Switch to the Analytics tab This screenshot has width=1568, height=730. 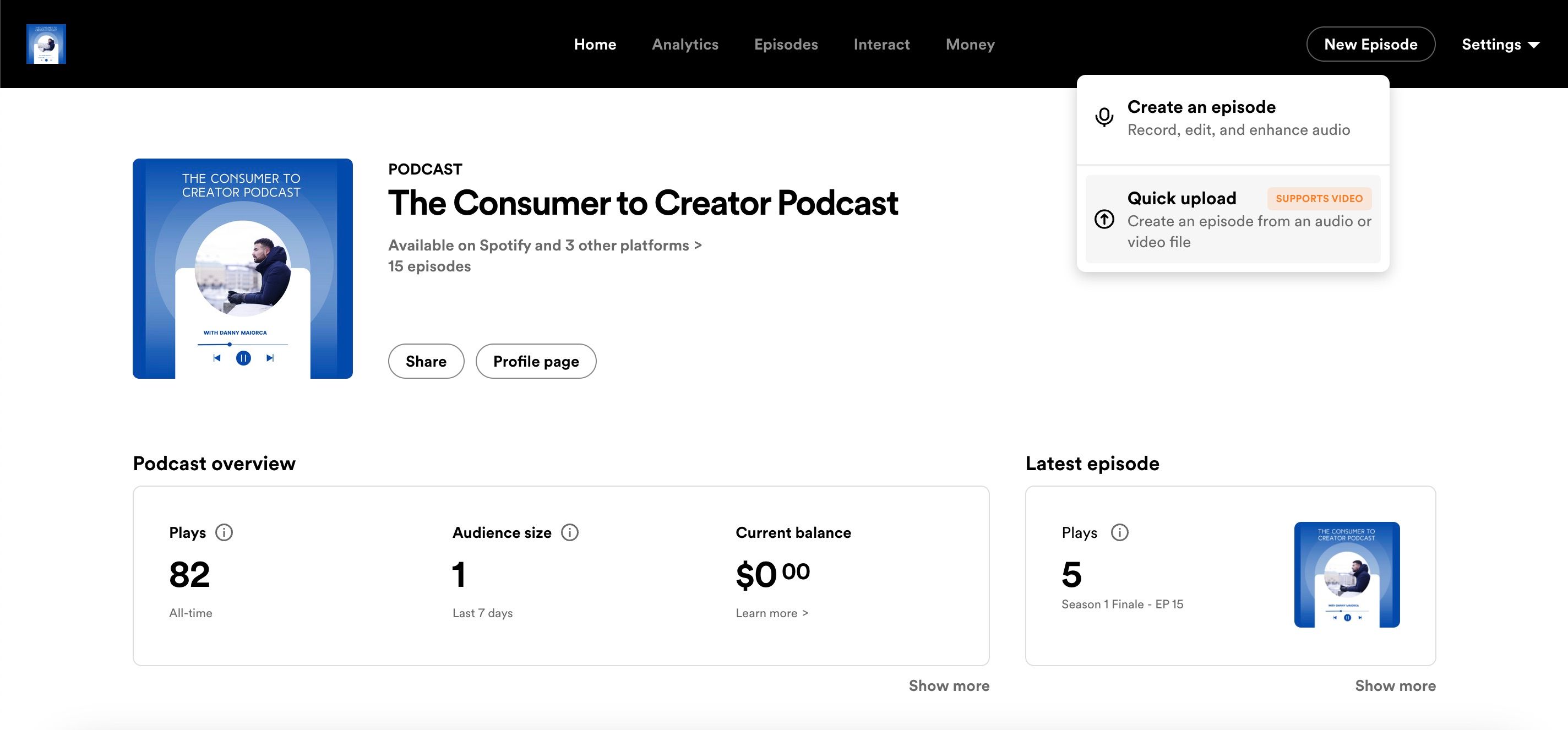coord(685,44)
